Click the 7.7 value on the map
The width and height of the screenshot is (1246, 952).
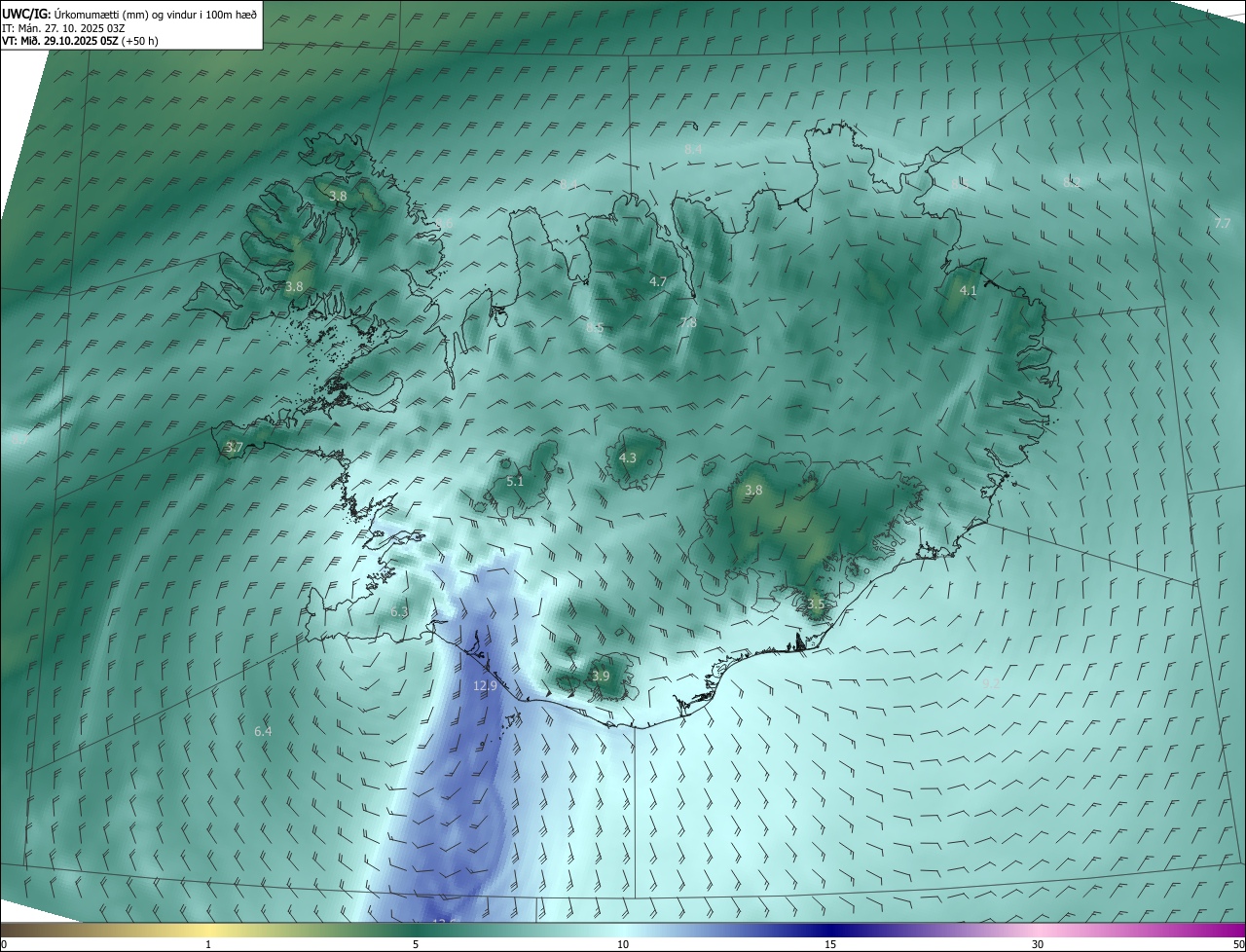[x=1223, y=223]
